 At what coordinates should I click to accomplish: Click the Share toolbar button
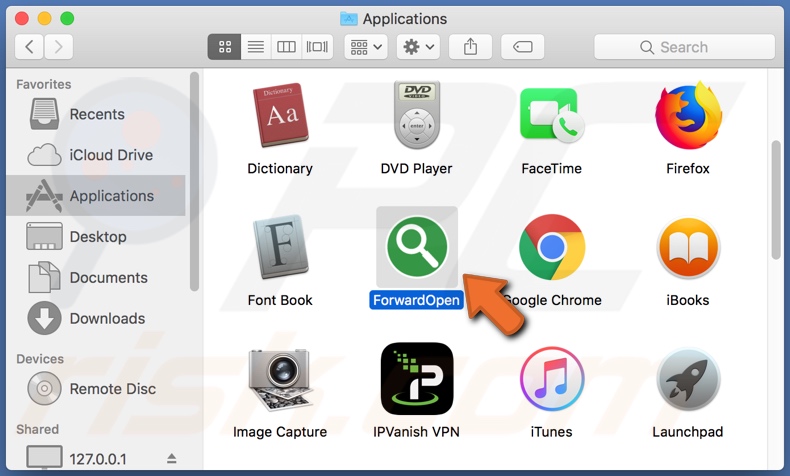coord(470,47)
